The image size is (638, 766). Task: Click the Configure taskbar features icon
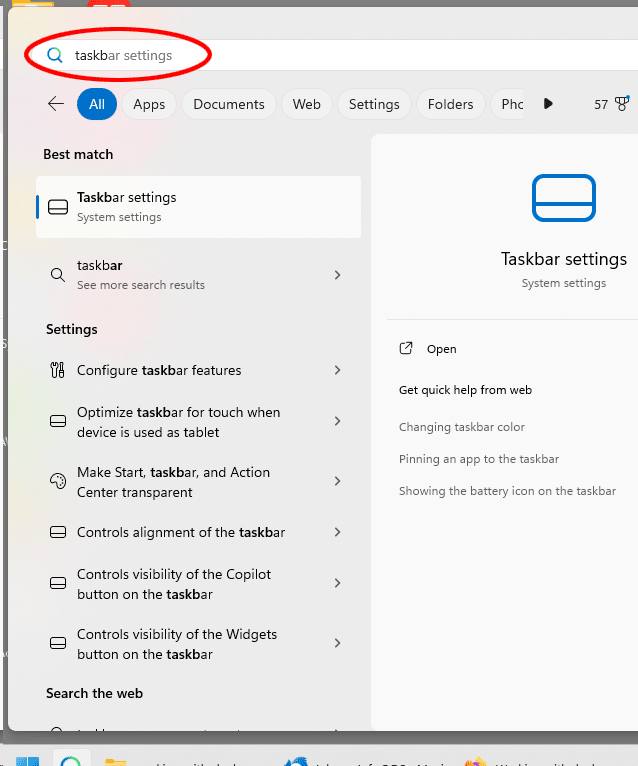click(58, 370)
